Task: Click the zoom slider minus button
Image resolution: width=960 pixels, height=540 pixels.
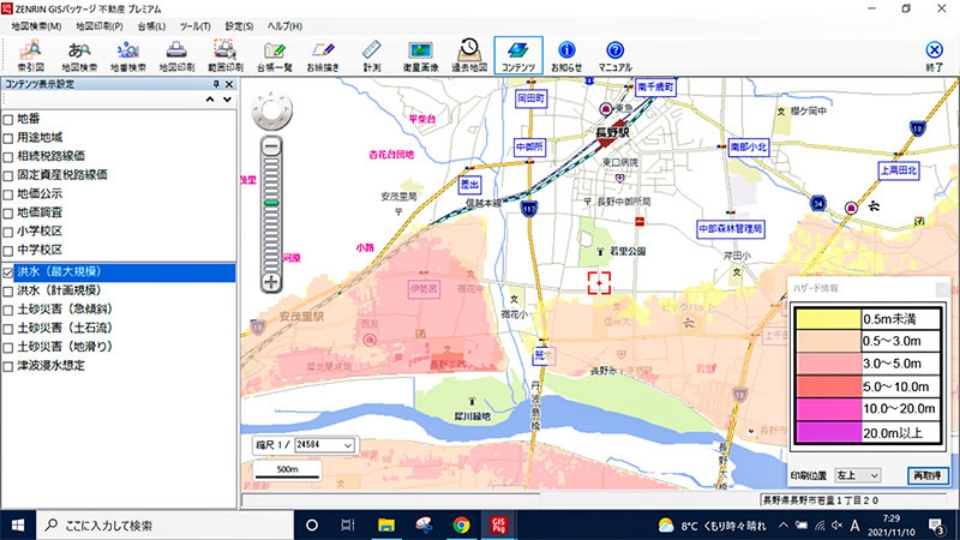Action: [271, 146]
